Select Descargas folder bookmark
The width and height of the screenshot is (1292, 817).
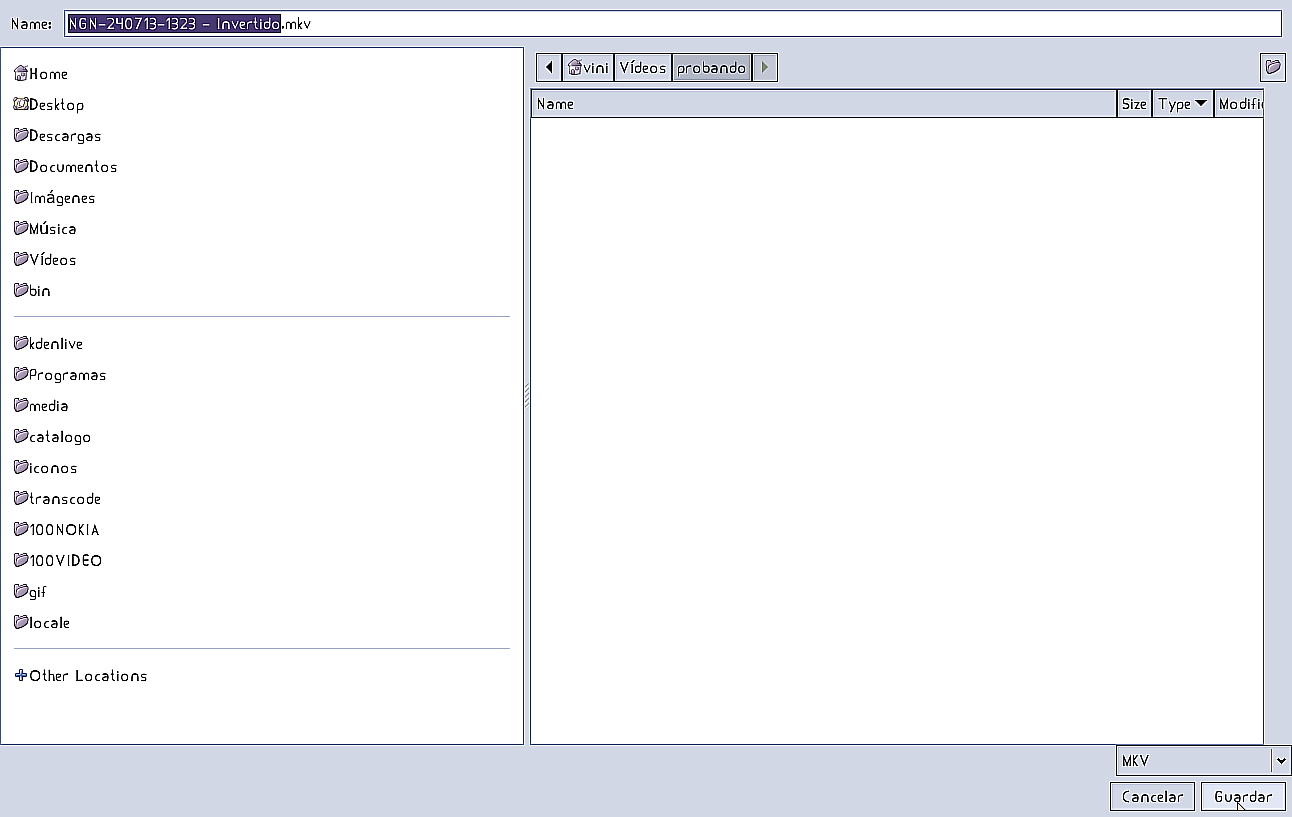(x=64, y=136)
